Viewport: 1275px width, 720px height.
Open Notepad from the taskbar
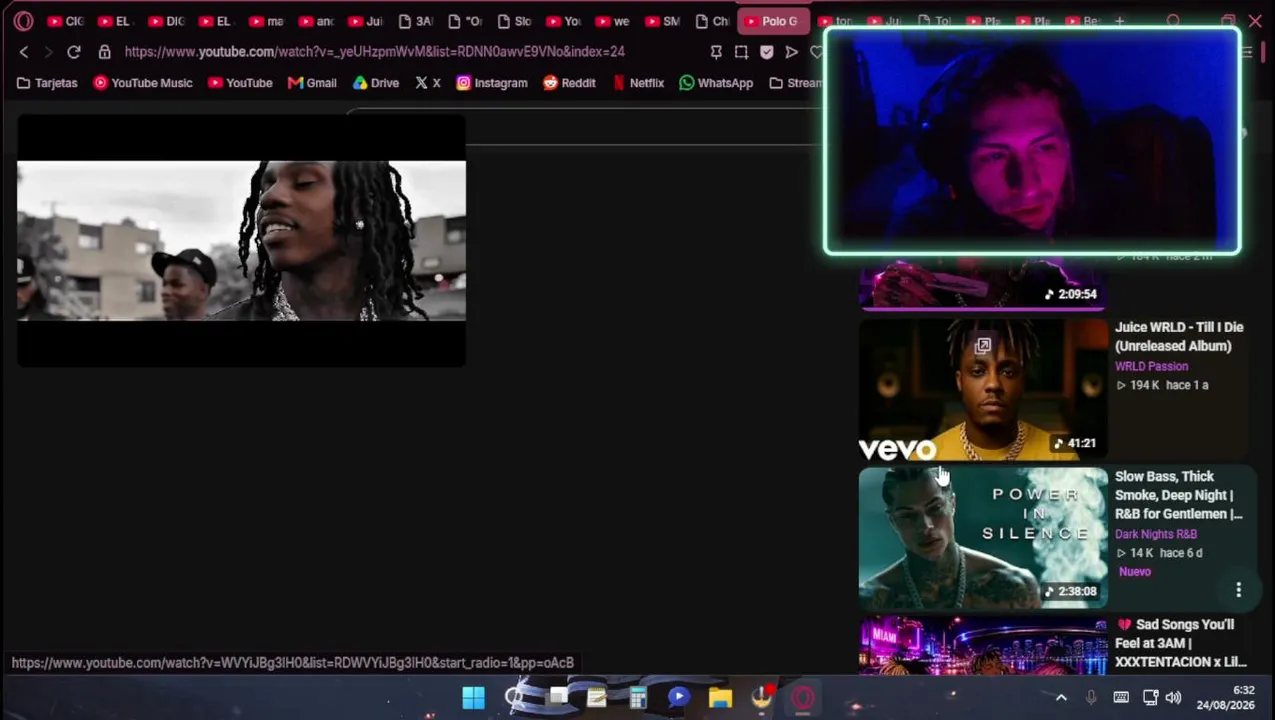596,697
